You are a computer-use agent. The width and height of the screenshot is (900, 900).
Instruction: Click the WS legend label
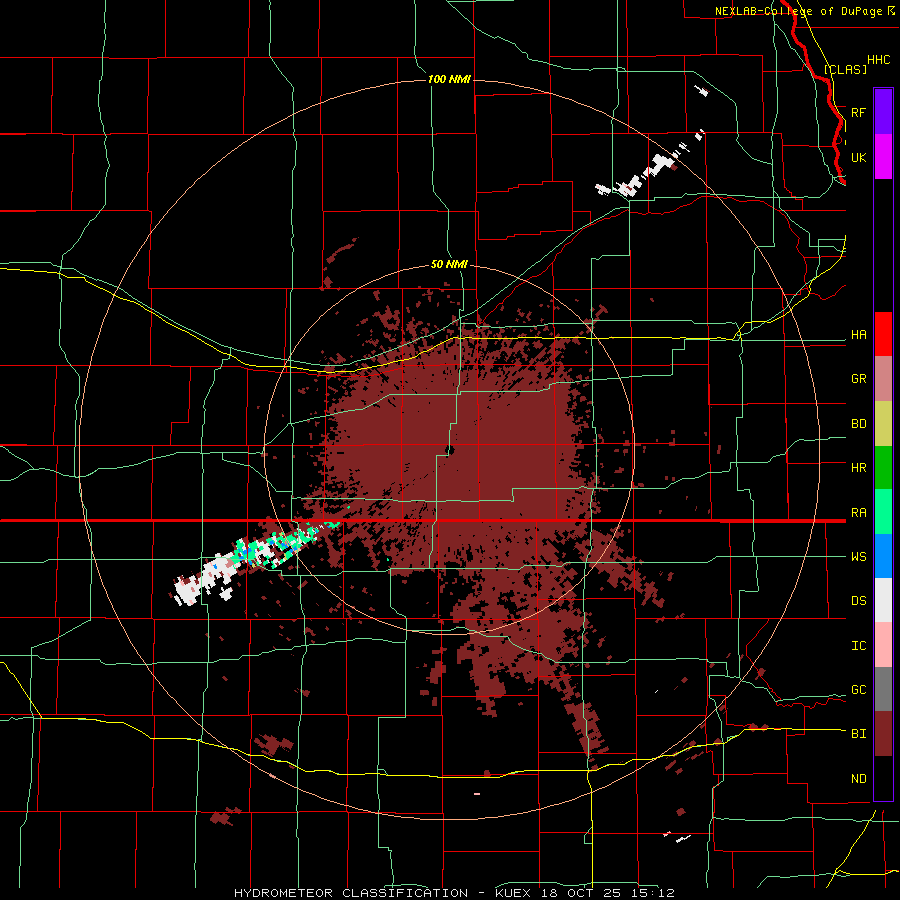(858, 557)
